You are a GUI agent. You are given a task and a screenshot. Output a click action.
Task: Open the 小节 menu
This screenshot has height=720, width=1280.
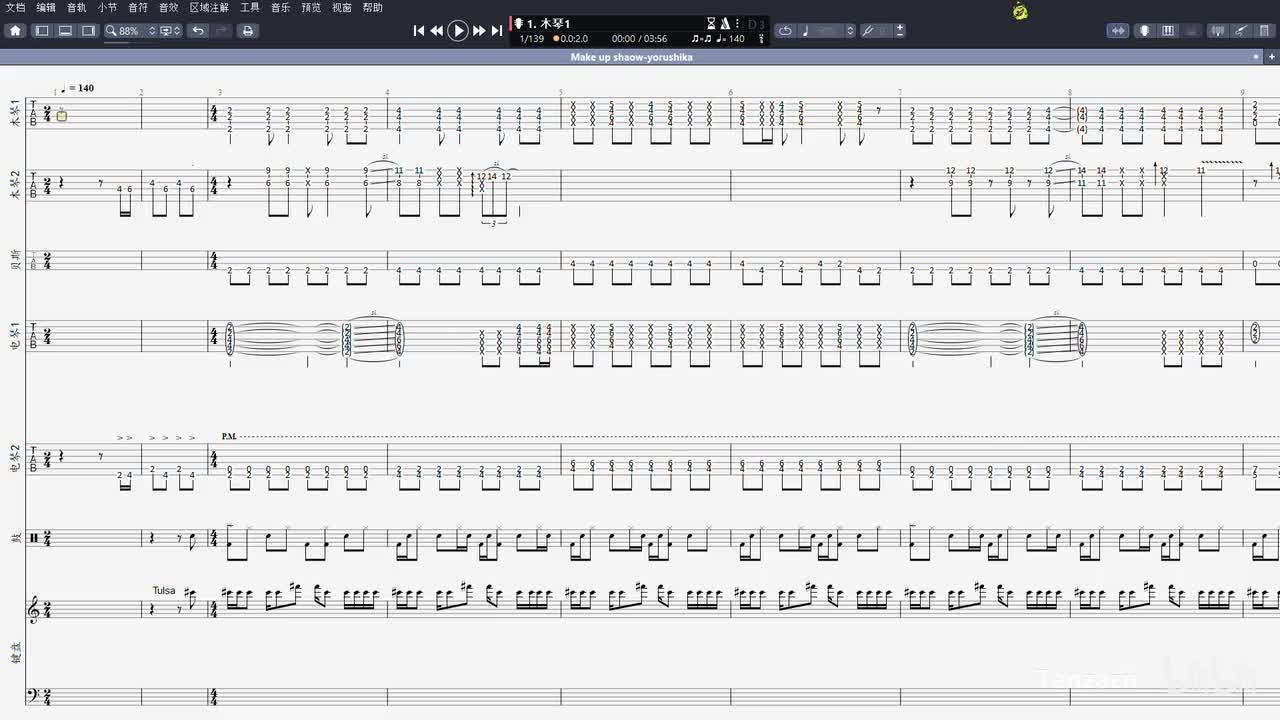(107, 7)
